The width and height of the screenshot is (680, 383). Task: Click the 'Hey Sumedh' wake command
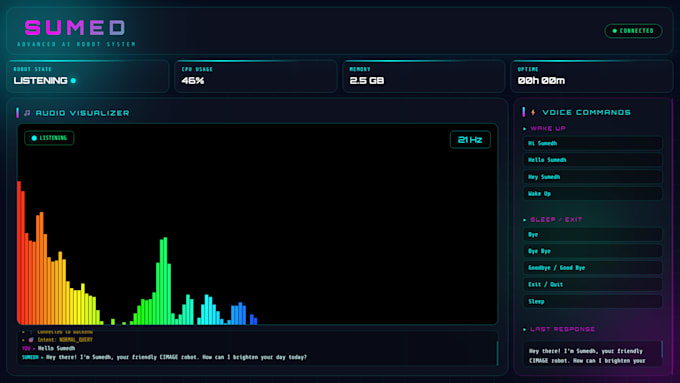592,177
